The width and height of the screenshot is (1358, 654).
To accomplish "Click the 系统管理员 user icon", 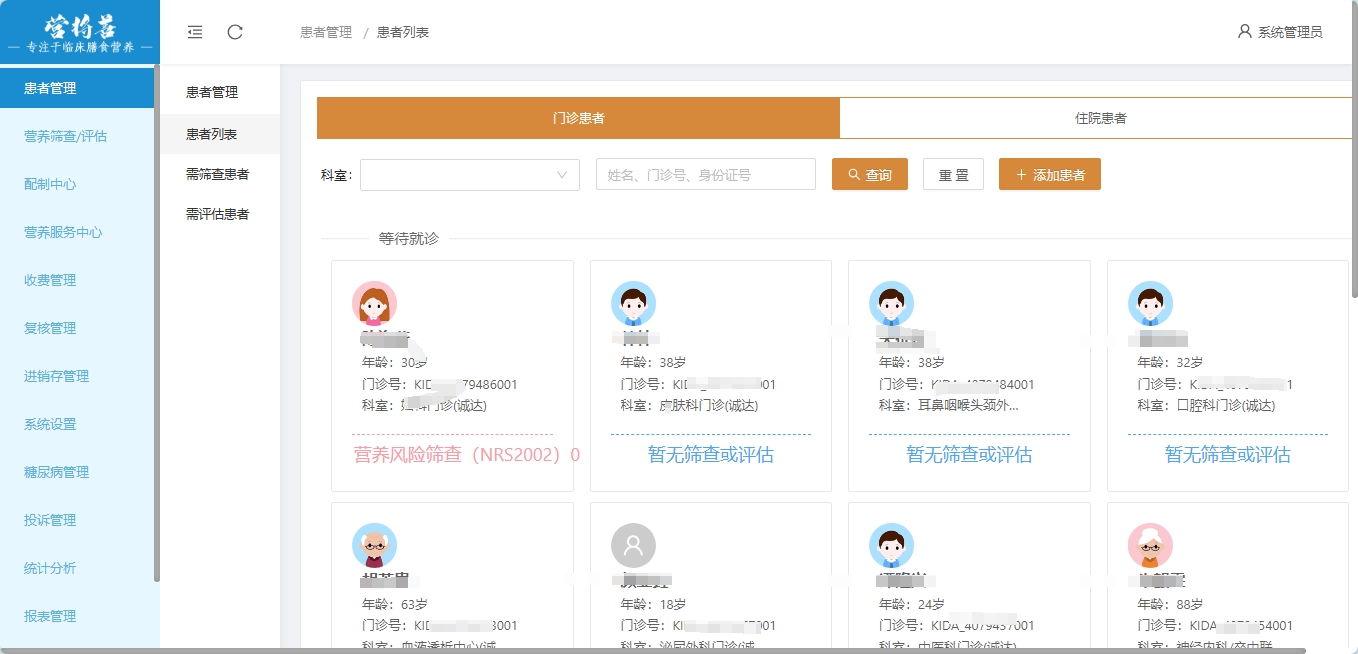I will coord(1244,31).
